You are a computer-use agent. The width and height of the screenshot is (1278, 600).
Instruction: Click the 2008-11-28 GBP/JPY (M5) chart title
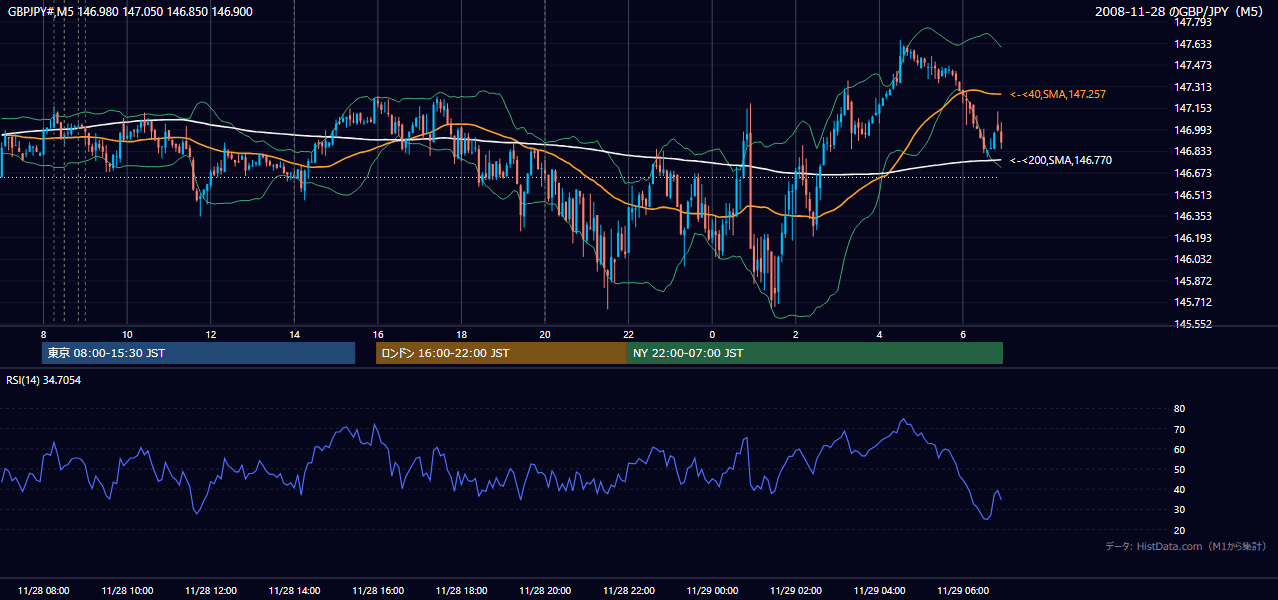coord(1180,11)
